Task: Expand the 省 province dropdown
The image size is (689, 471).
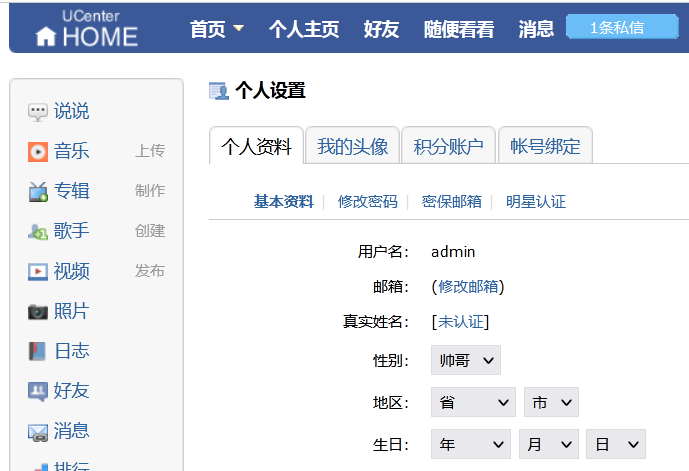Action: click(x=473, y=402)
